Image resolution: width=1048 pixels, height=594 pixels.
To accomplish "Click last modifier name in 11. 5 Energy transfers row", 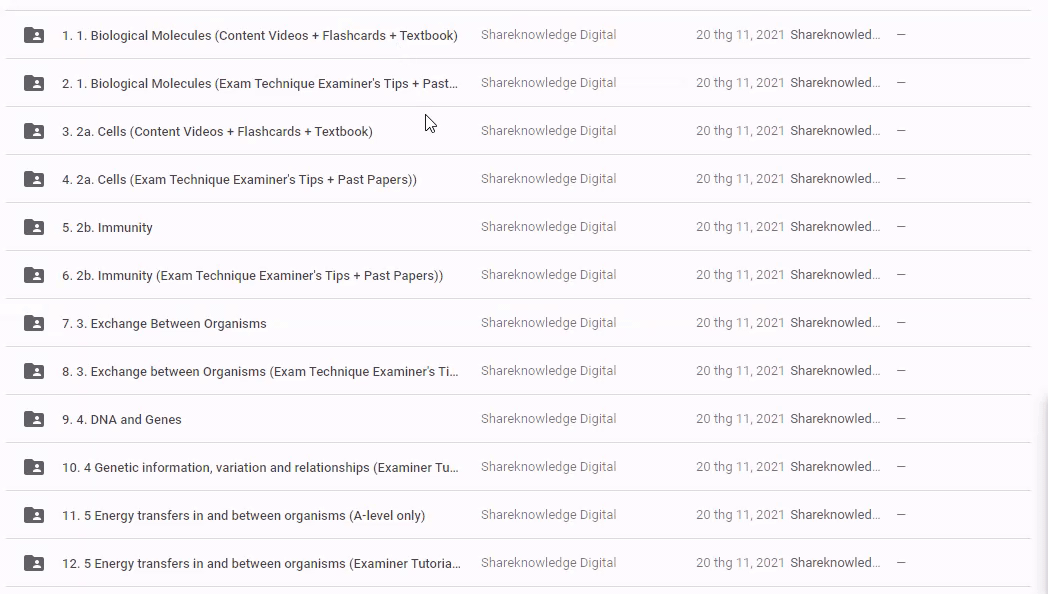I will tap(835, 515).
